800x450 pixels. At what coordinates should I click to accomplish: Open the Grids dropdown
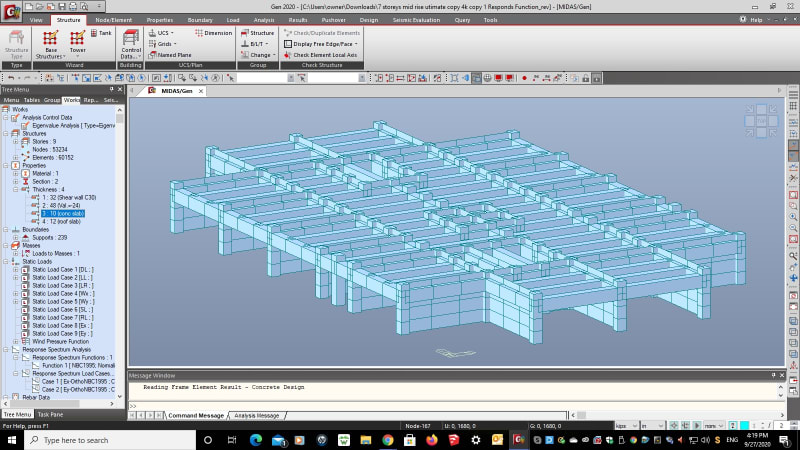(163, 44)
